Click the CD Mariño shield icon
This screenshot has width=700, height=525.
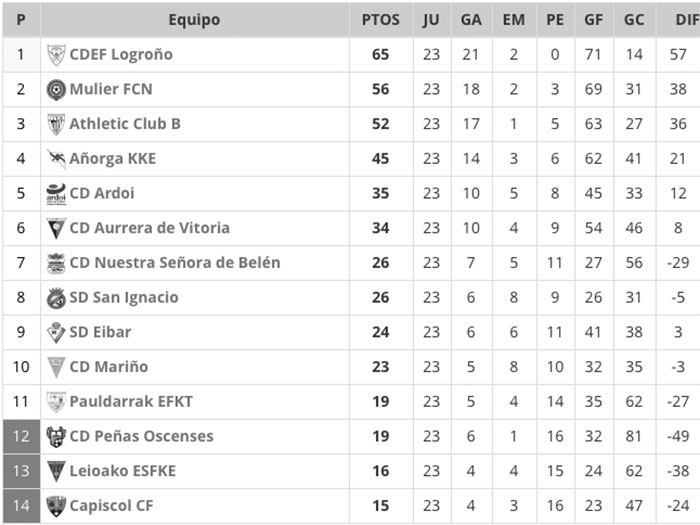click(x=56, y=367)
